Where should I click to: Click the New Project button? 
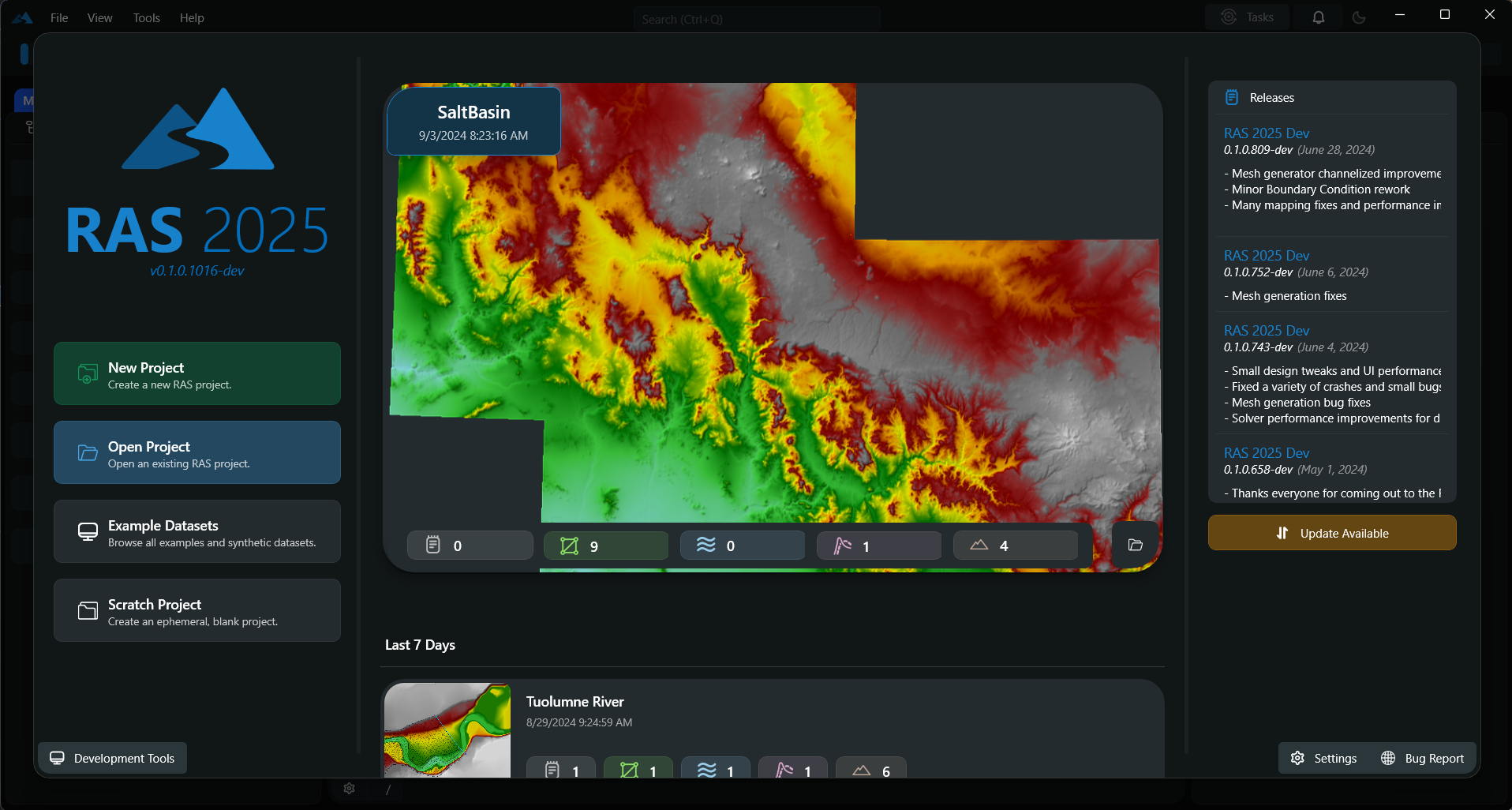(x=197, y=373)
